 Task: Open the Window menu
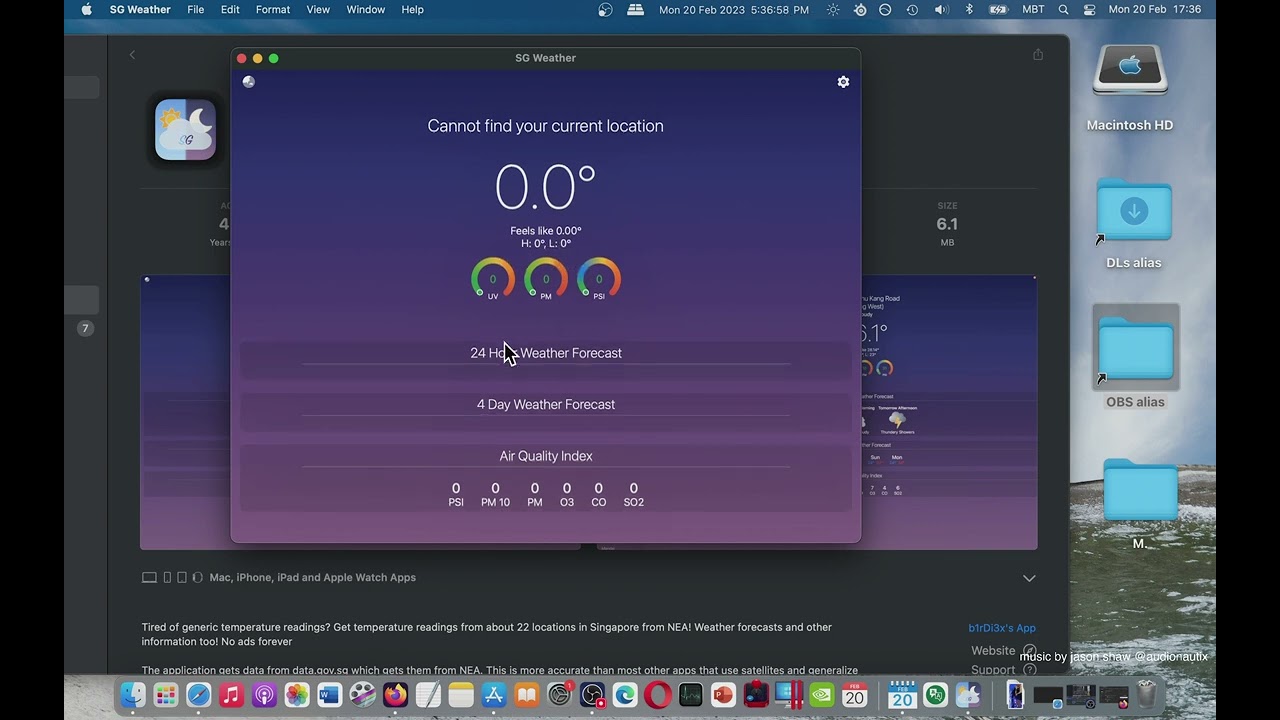pyautogui.click(x=366, y=9)
